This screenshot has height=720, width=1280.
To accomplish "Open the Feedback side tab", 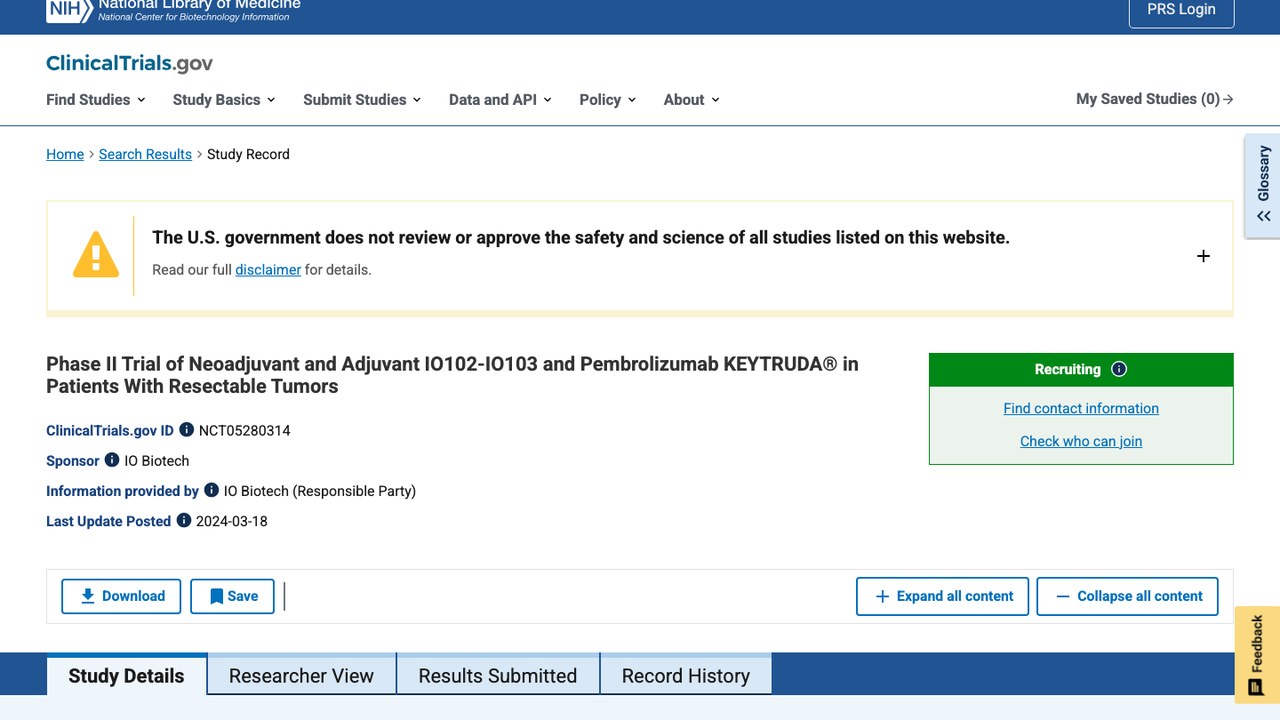I will pos(1257,655).
